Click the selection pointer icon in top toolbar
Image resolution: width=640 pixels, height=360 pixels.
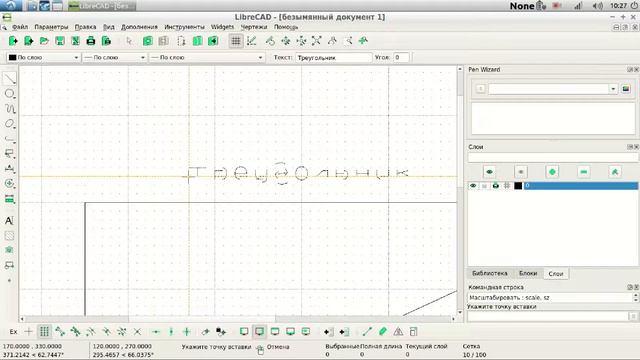(129, 41)
